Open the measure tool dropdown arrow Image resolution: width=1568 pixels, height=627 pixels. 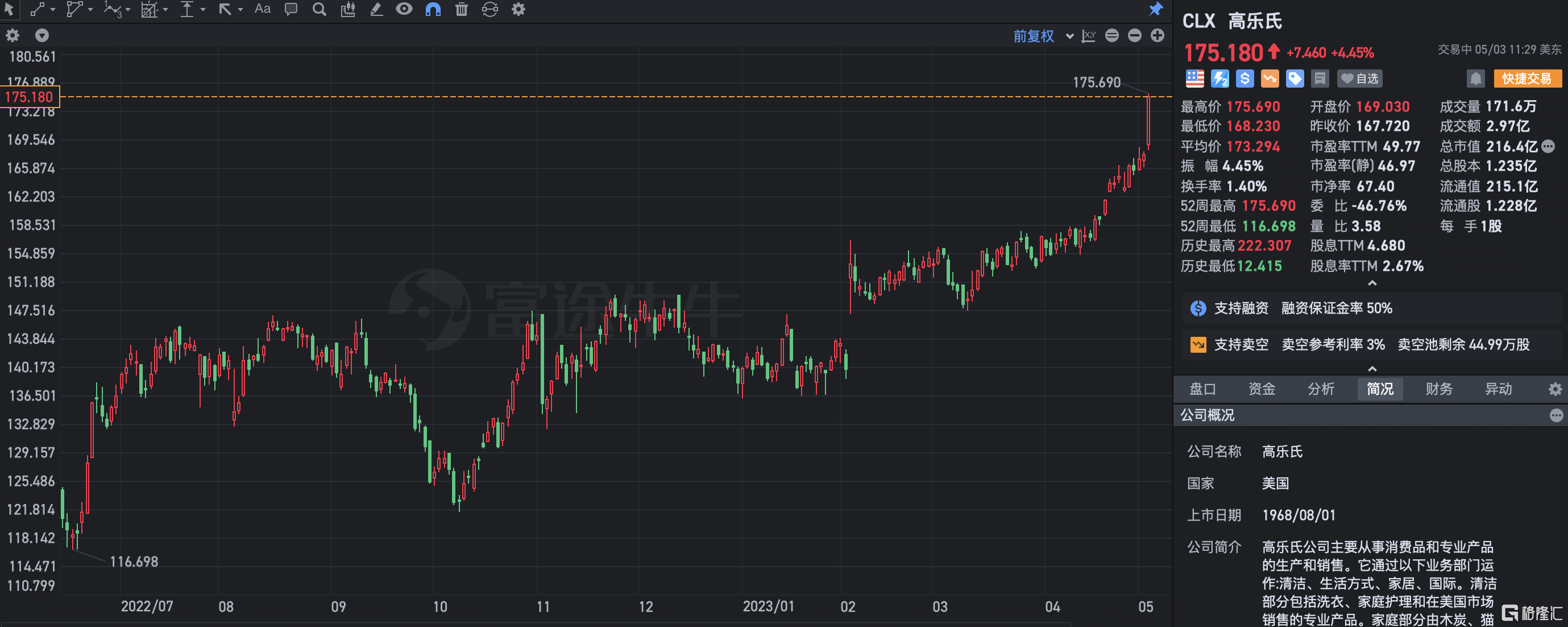(203, 10)
